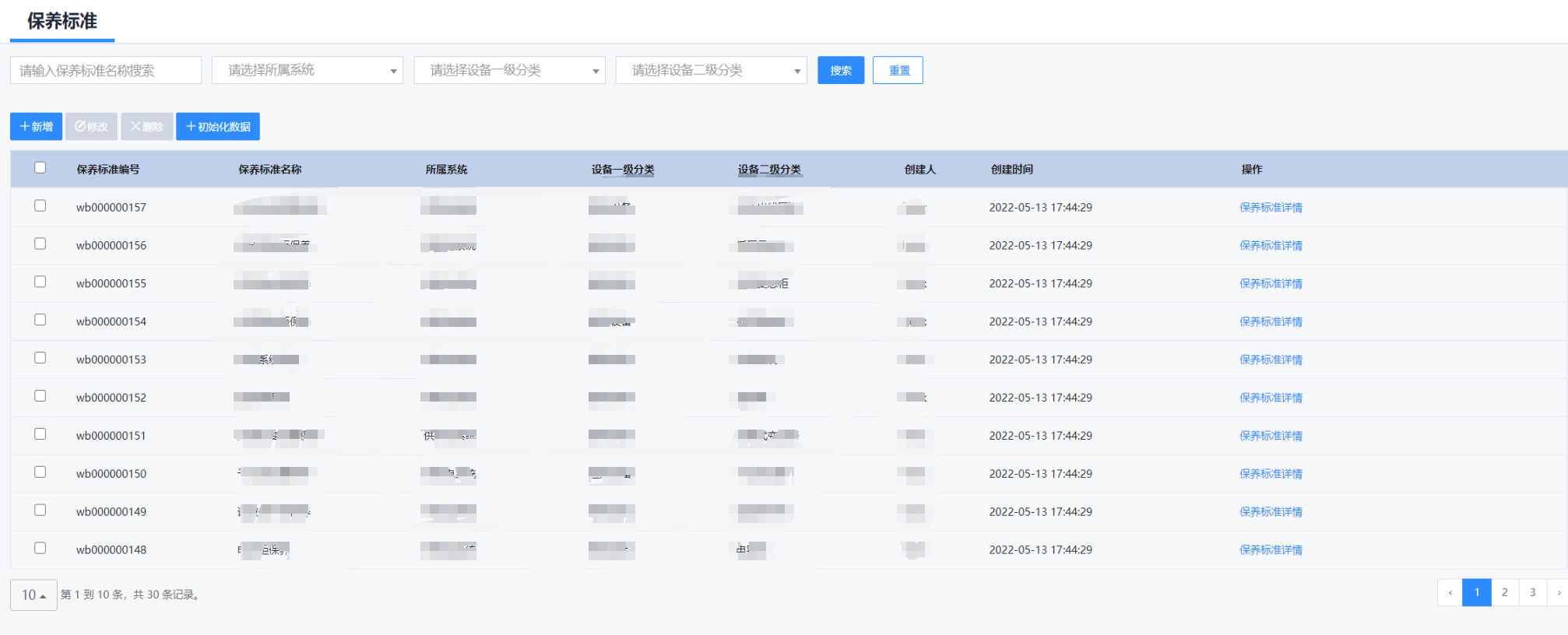
Task: Toggle the select-all checkbox in table header
Action: click(40, 167)
